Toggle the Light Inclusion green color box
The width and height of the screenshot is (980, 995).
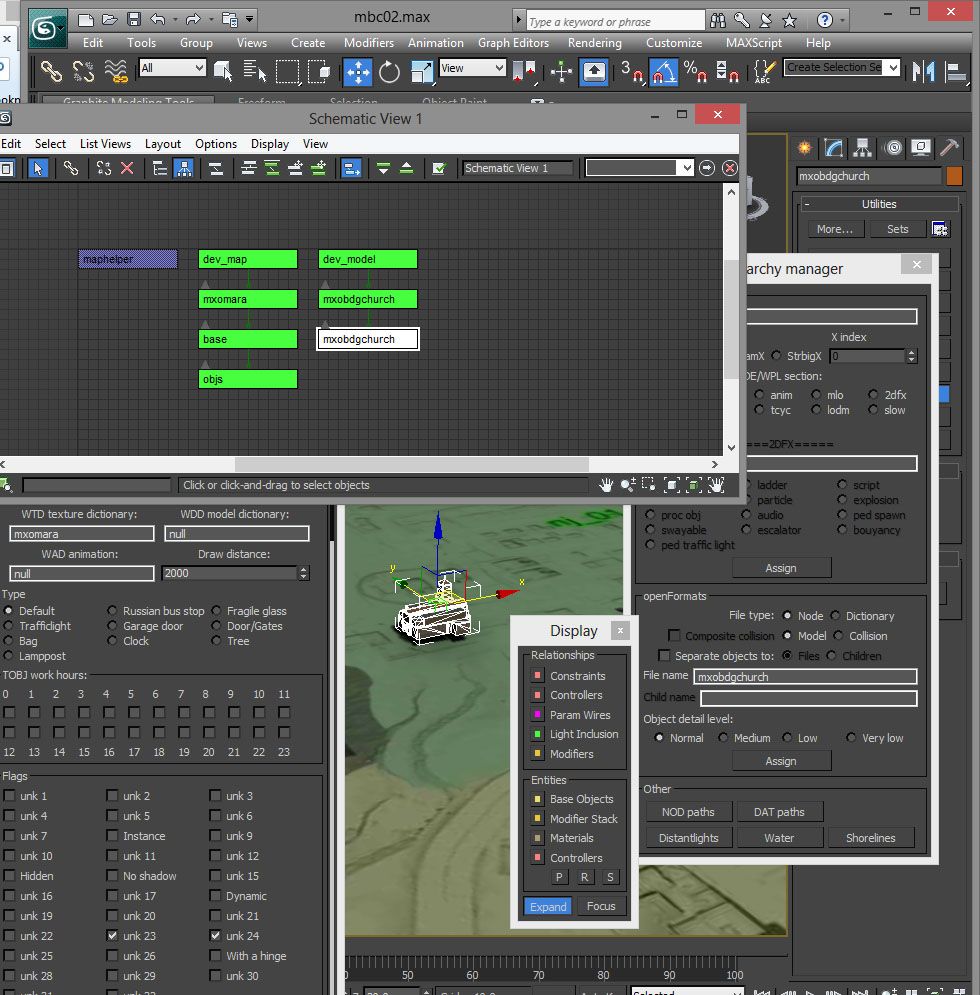tap(538, 734)
